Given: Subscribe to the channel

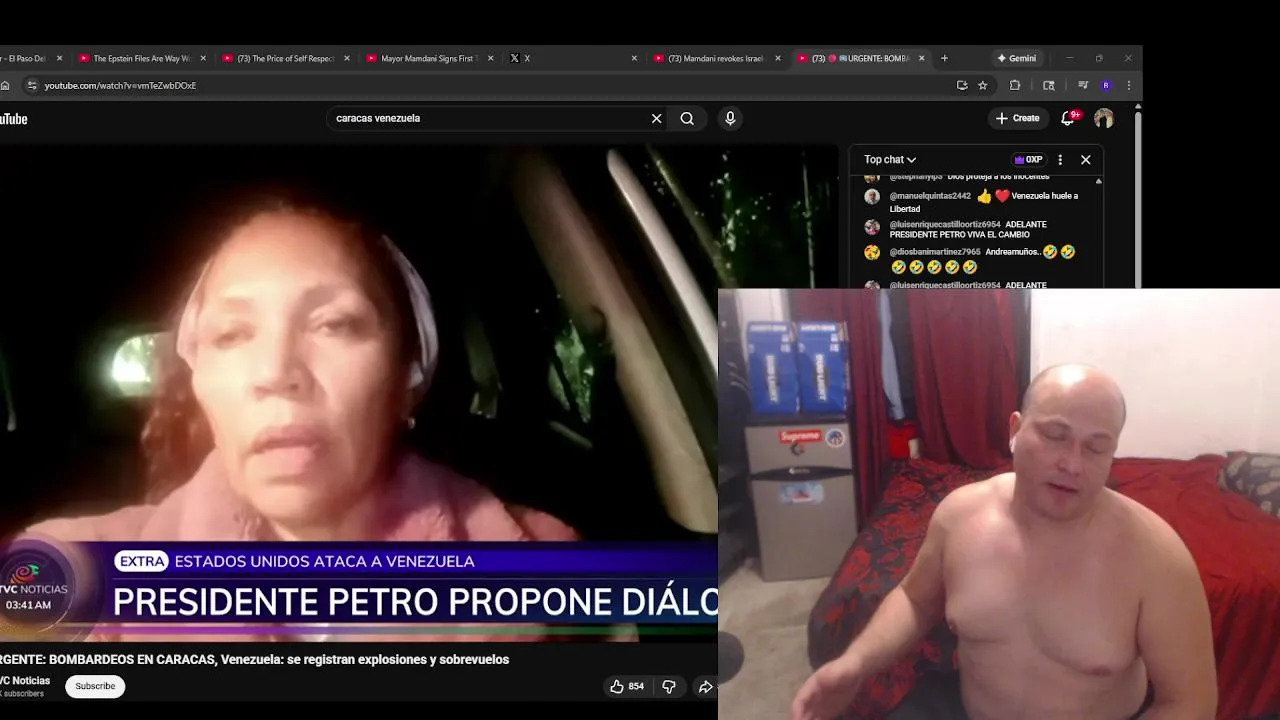Looking at the screenshot, I should tap(95, 686).
